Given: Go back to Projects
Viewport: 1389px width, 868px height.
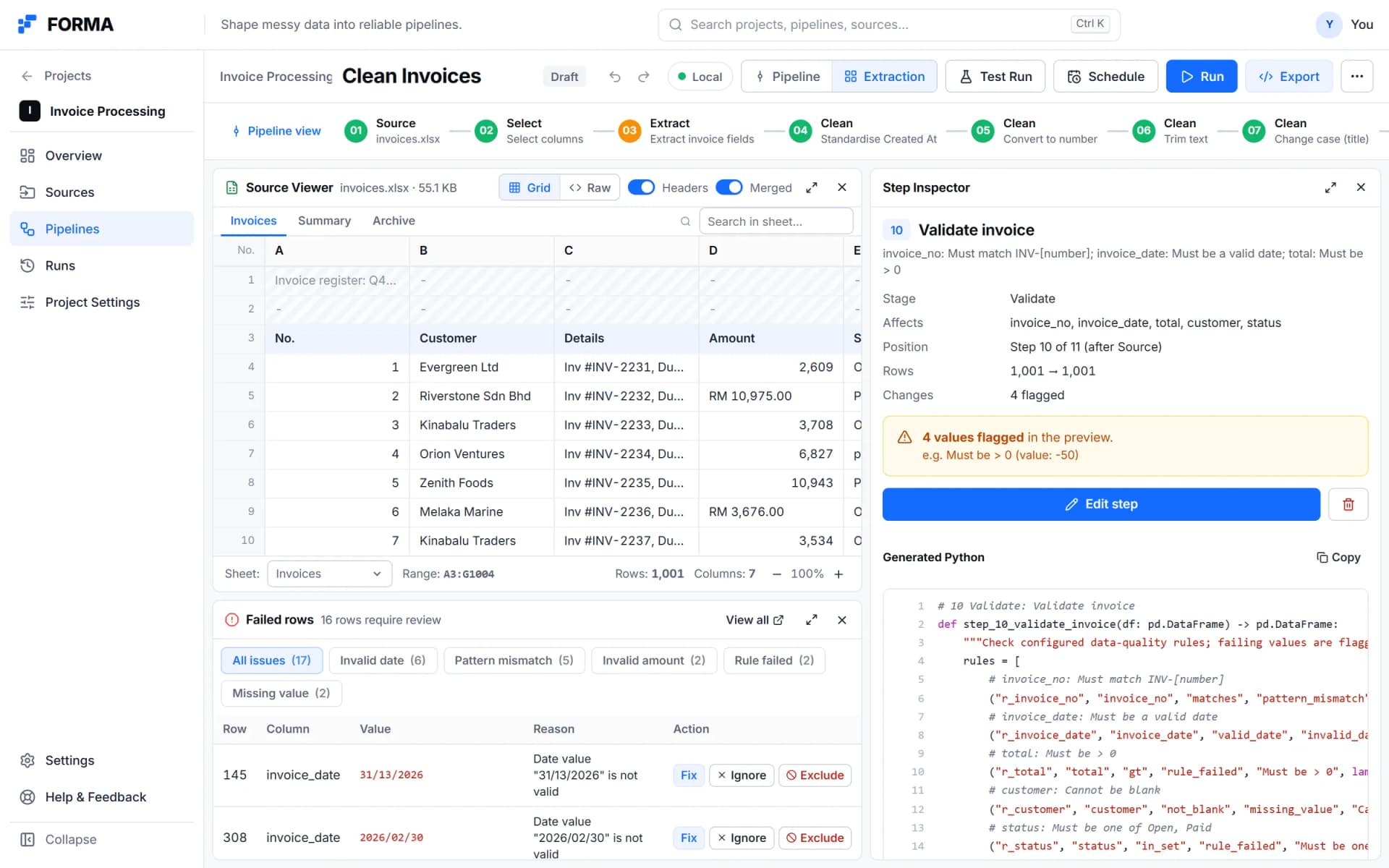Looking at the screenshot, I should coord(56,76).
